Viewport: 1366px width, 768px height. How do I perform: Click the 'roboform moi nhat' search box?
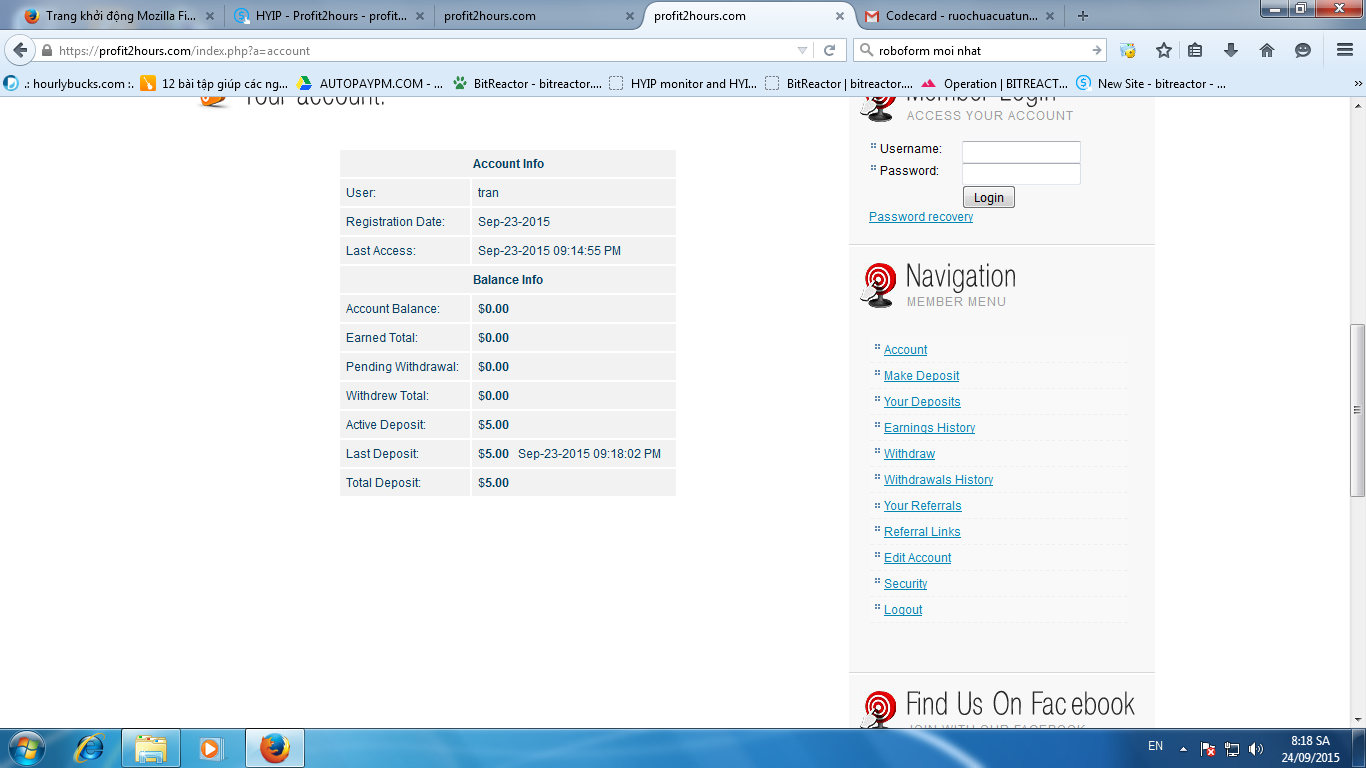[982, 50]
